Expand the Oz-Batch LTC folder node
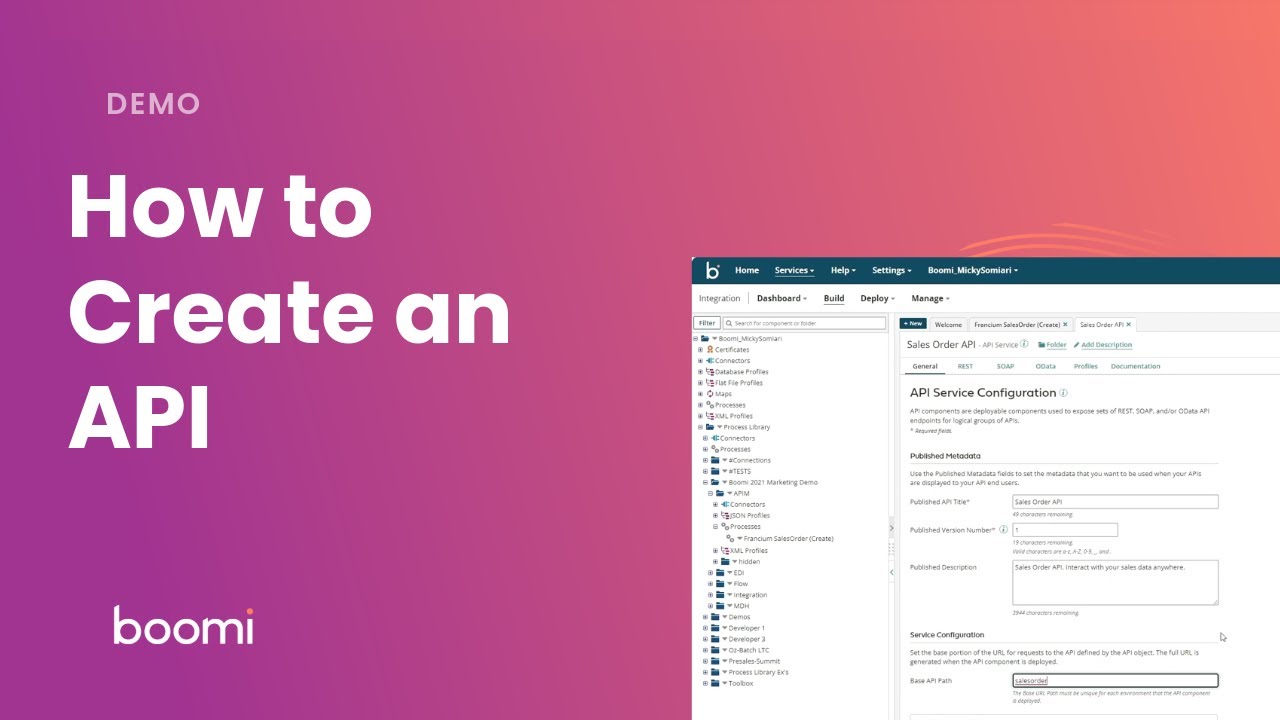This screenshot has width=1280, height=720. (x=705, y=650)
